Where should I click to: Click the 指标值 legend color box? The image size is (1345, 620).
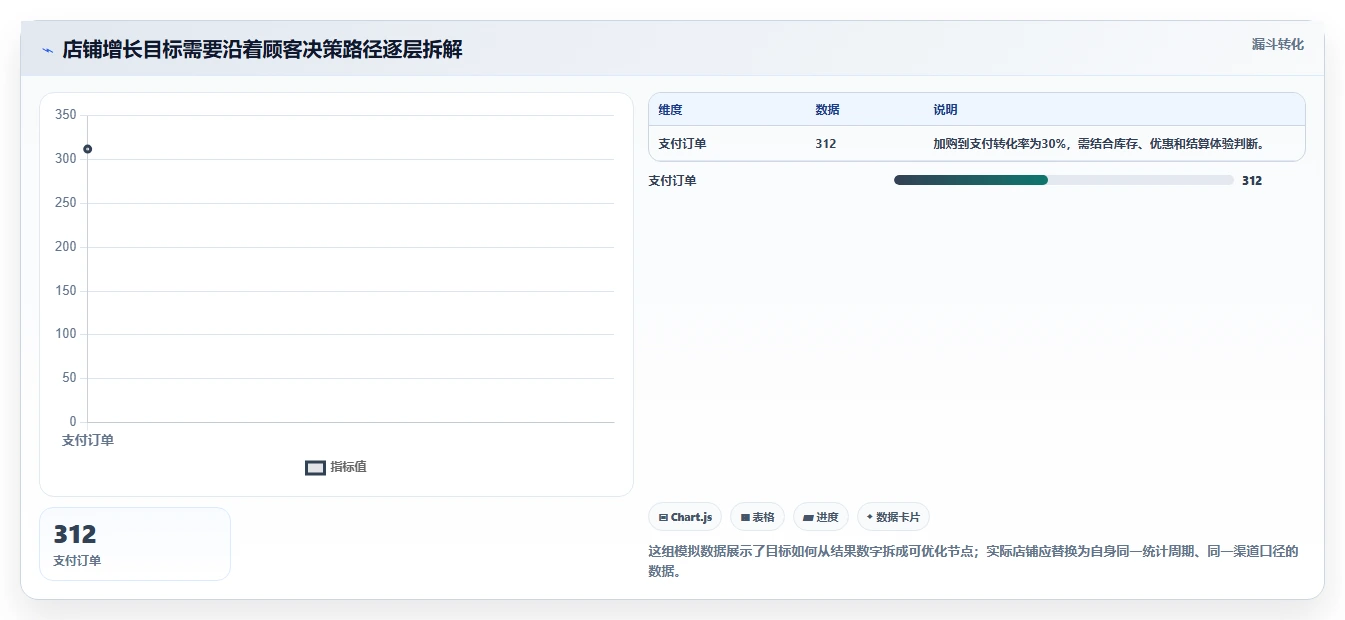pos(315,468)
